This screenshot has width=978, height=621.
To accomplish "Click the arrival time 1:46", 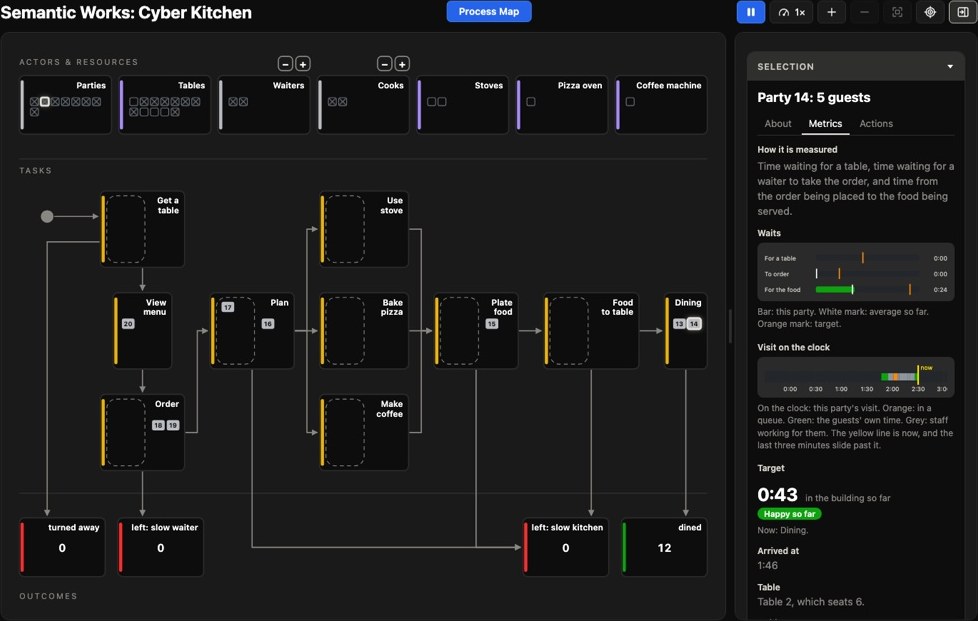I will point(767,566).
